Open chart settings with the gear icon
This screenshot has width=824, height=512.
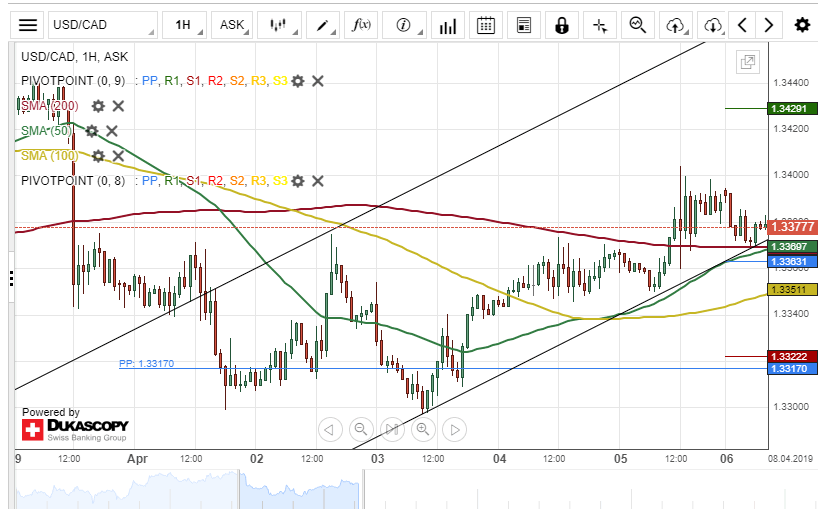pyautogui.click(x=801, y=25)
